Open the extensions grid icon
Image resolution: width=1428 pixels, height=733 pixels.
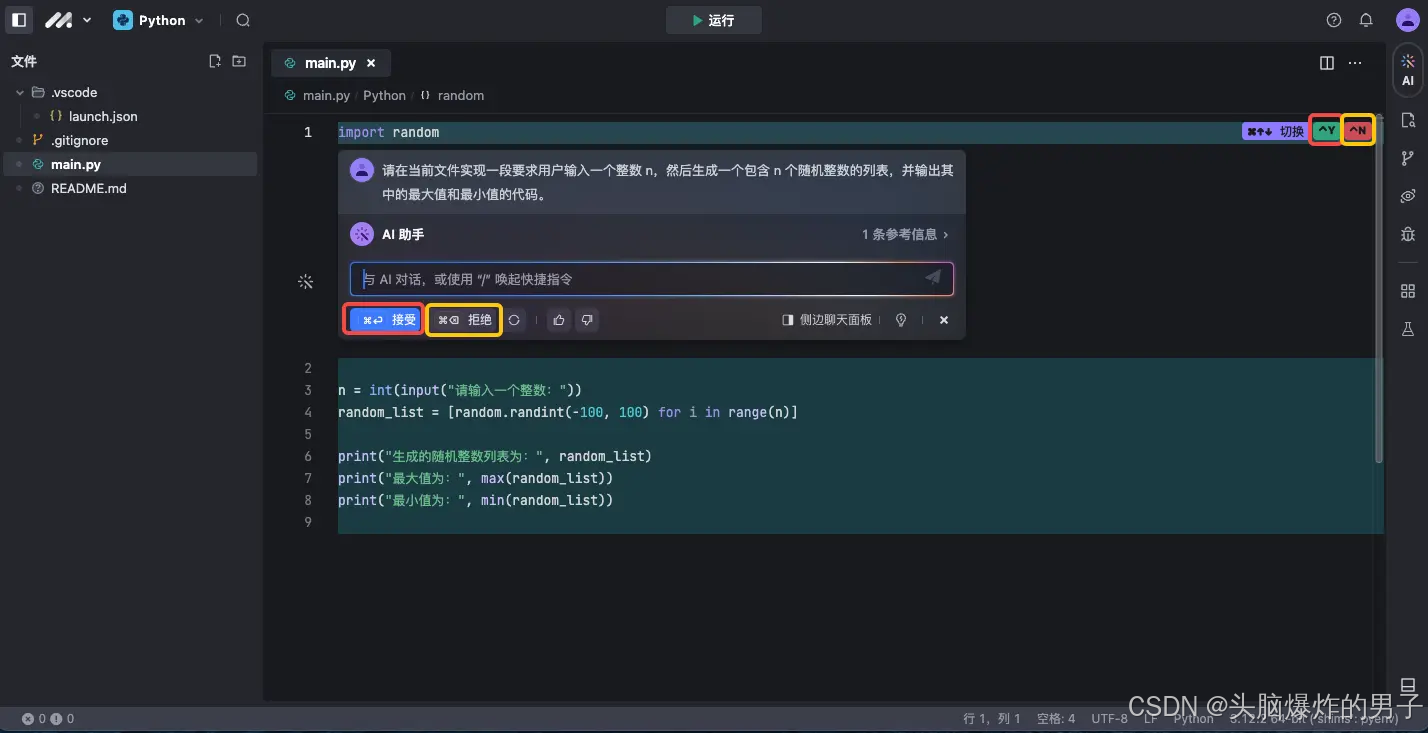(x=1407, y=290)
